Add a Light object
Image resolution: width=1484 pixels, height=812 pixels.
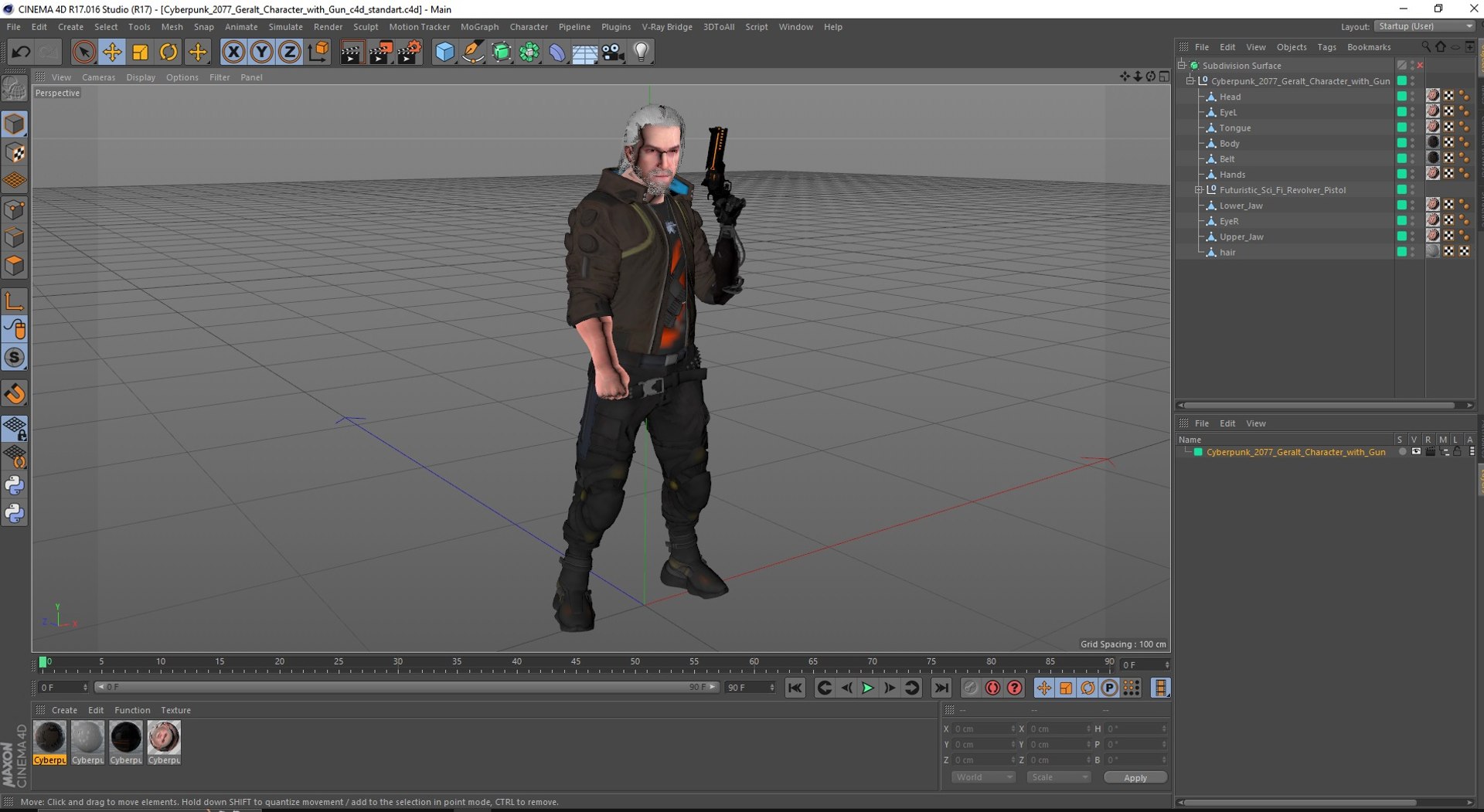tap(642, 53)
